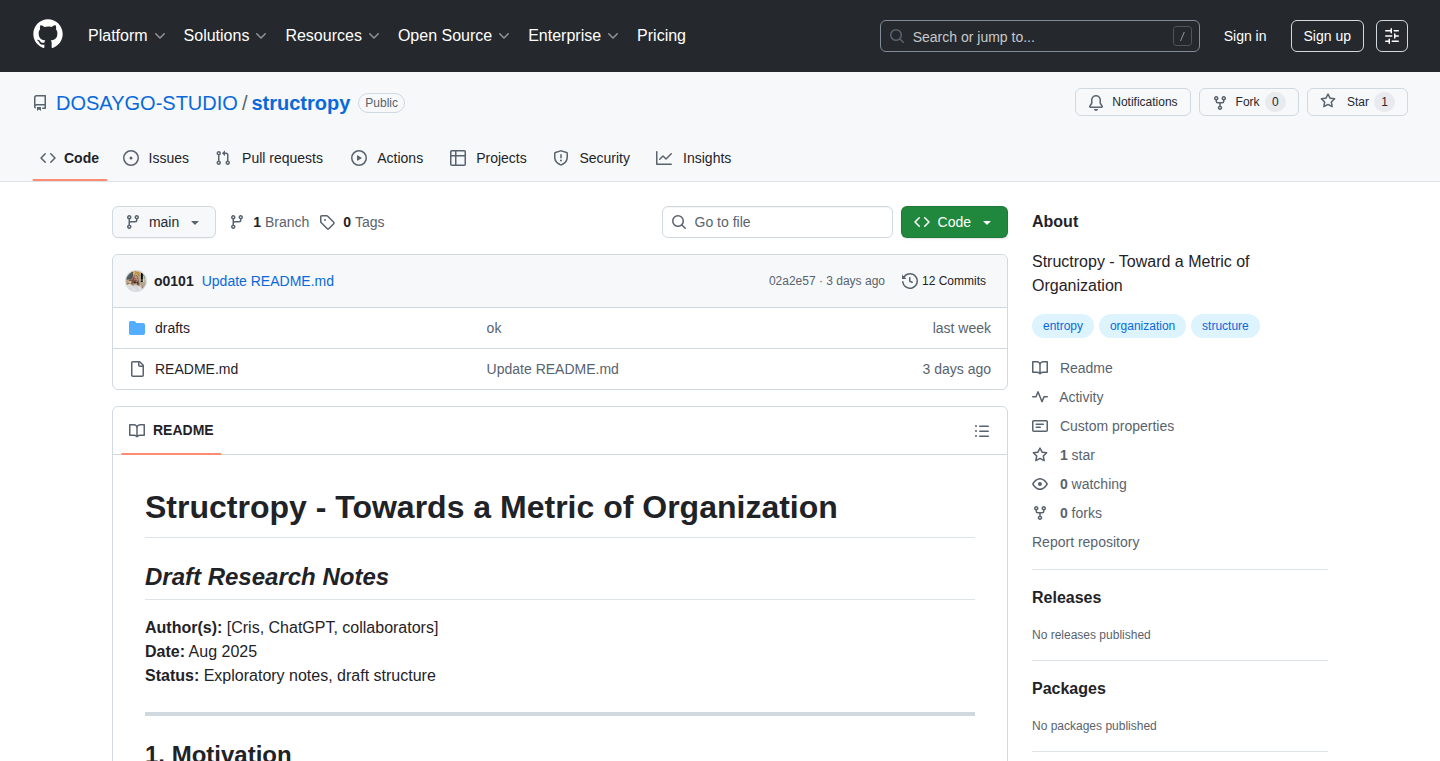Open the README outline list icon
The height and width of the screenshot is (761, 1440).
982,431
